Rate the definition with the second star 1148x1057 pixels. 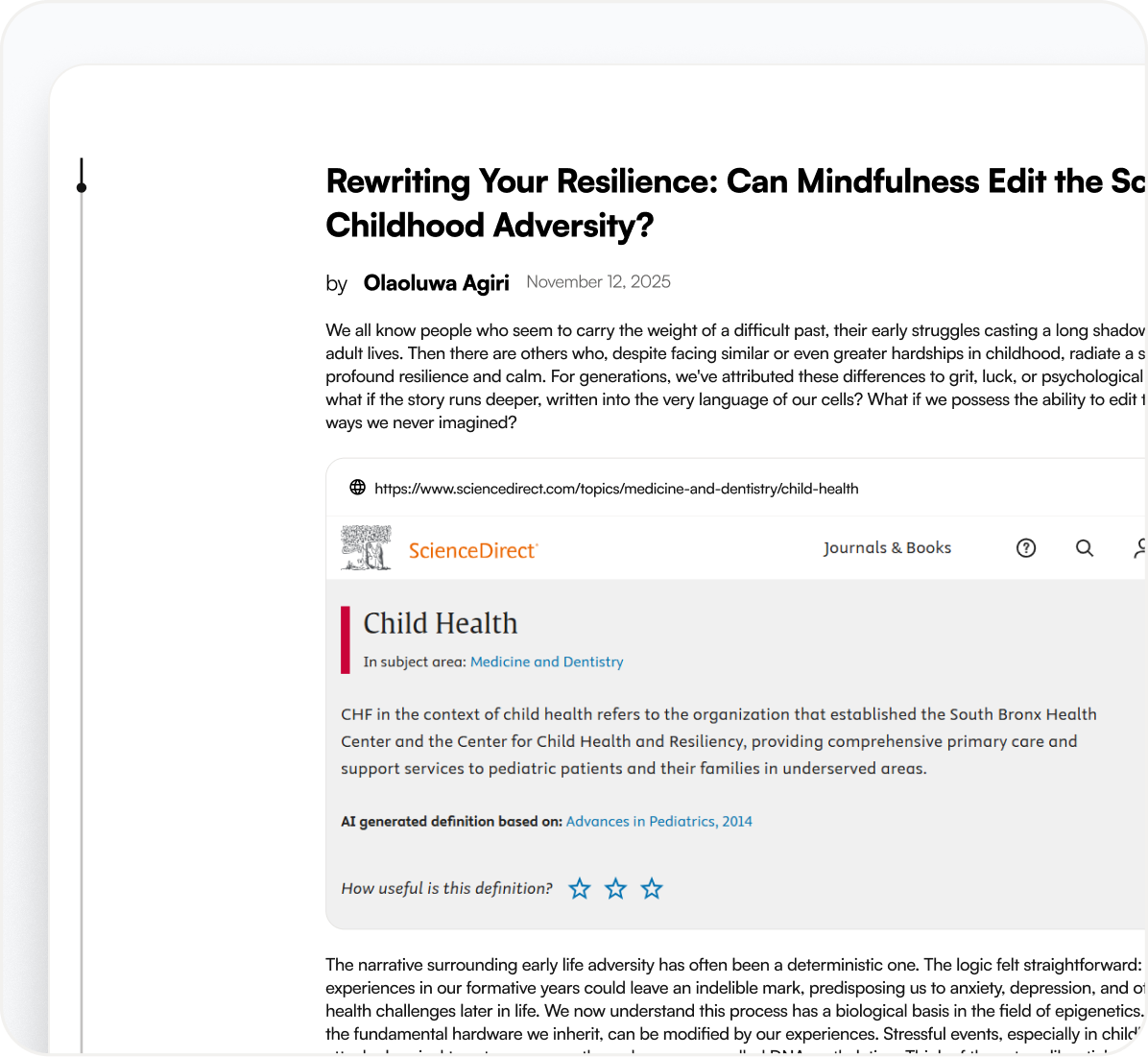tap(615, 889)
